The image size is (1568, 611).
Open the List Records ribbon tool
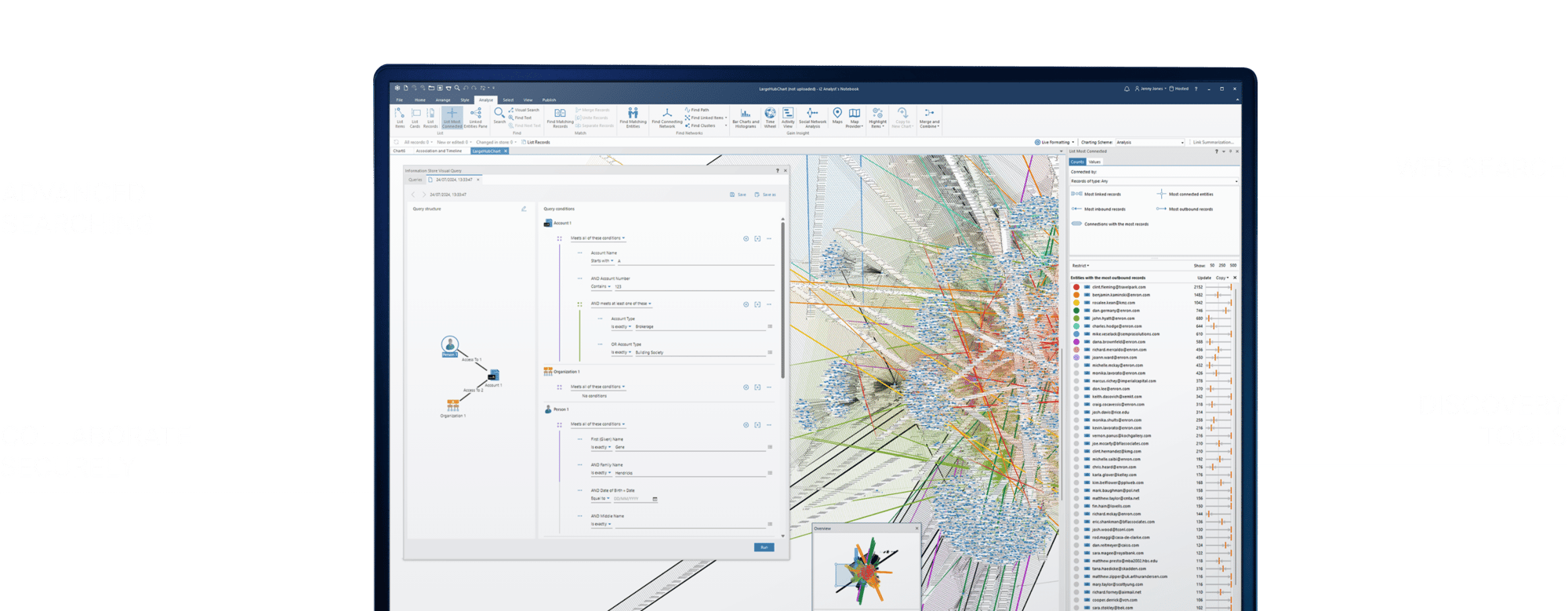point(430,118)
